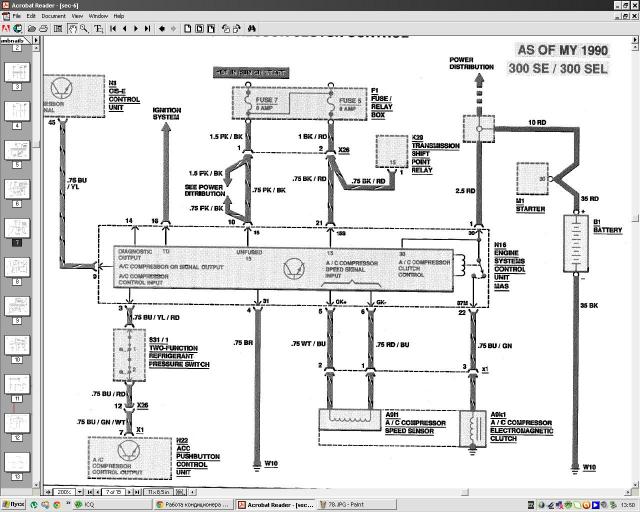640x512 pixels.
Task: Click document vertical scrollbar down arrow
Action: click(x=636, y=485)
